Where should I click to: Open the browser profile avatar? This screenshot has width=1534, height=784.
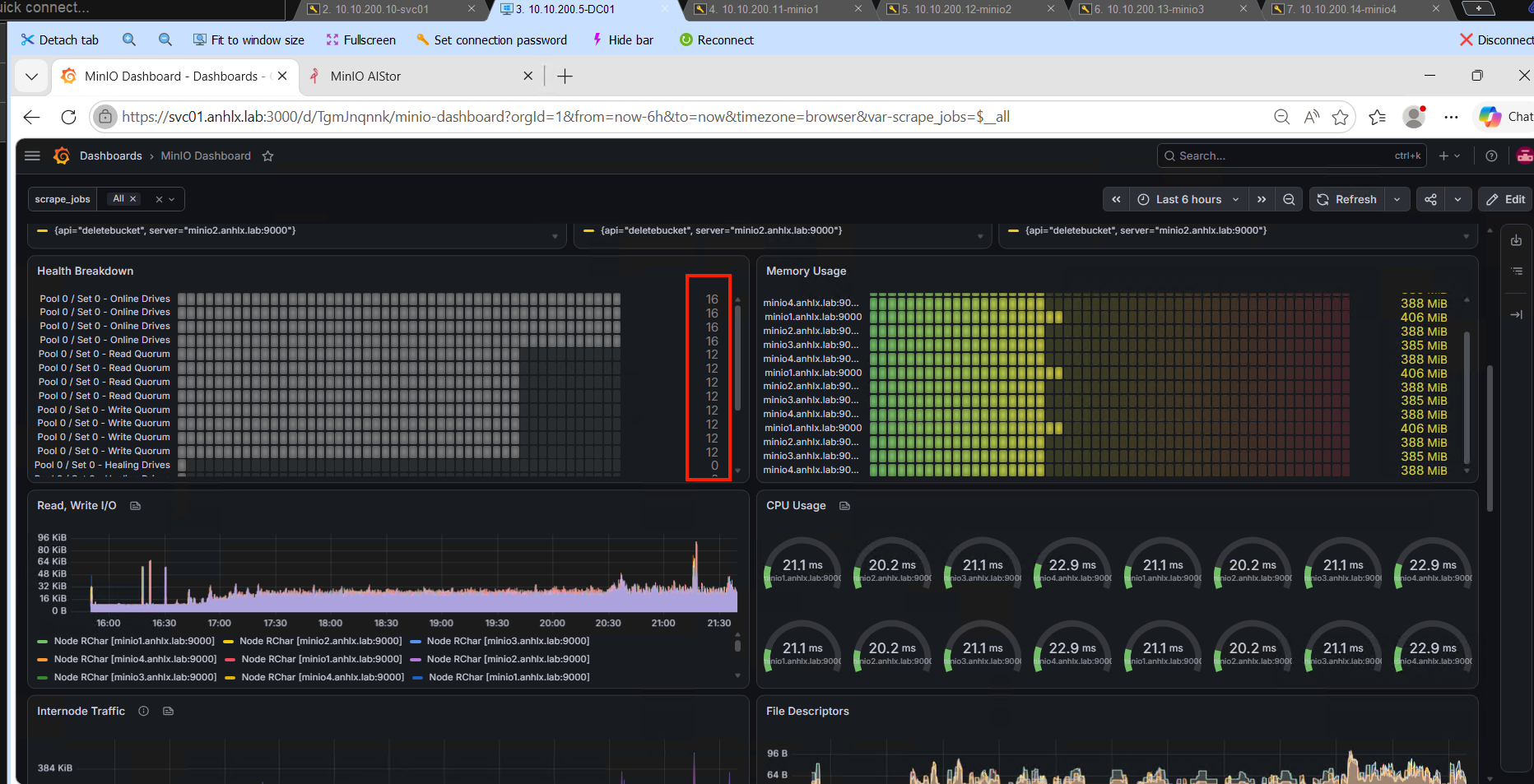click(x=1415, y=117)
